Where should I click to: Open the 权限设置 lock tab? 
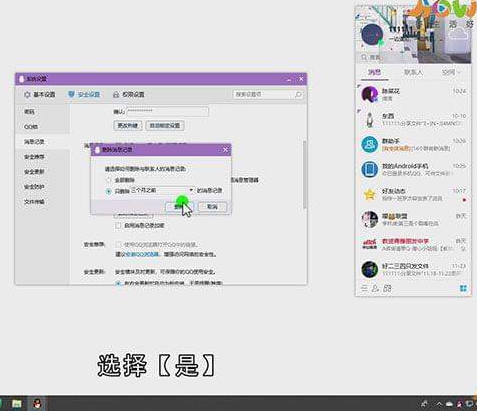point(129,95)
